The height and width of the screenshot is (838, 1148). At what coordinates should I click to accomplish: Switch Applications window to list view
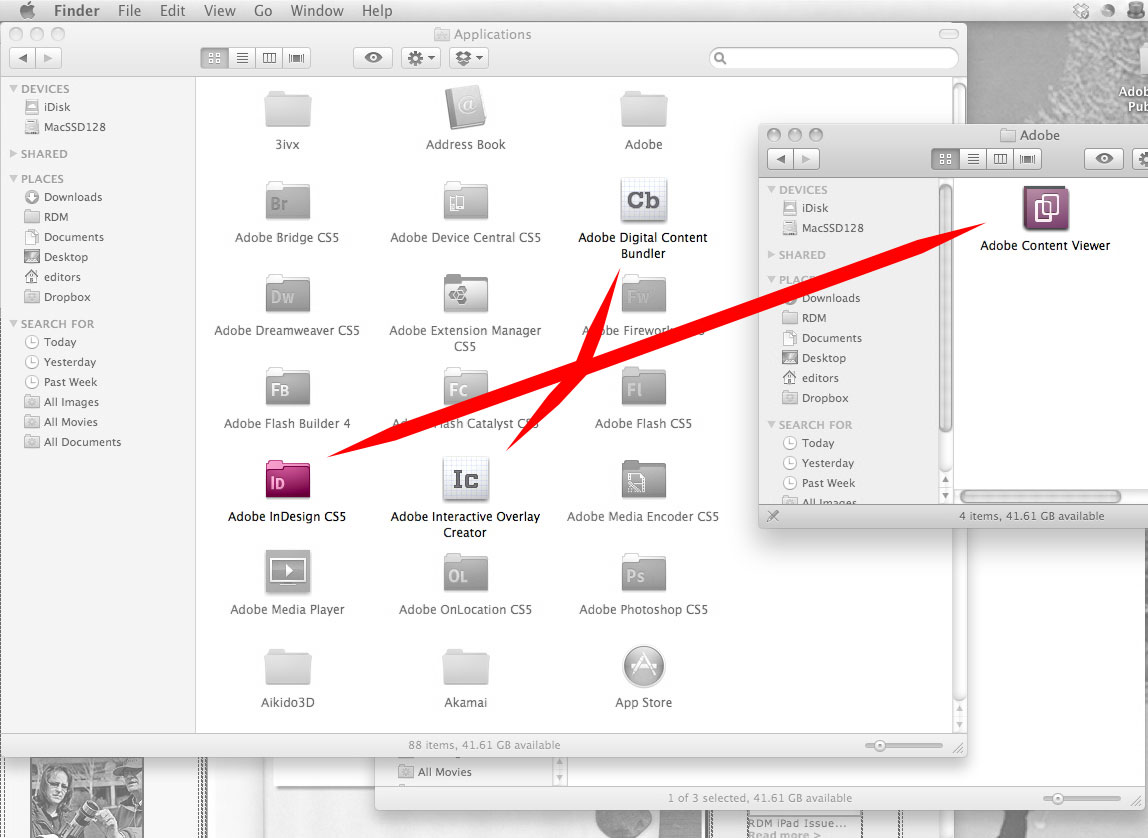(x=242, y=58)
